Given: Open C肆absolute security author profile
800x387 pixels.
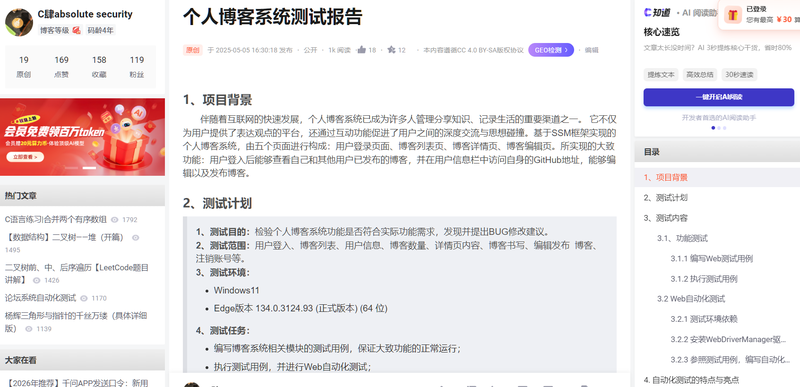Looking at the screenshot, I should coord(85,14).
